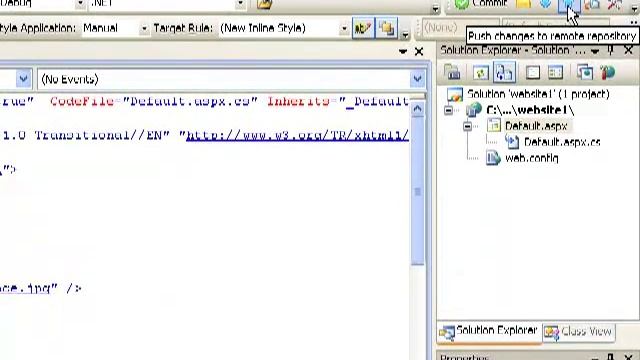Click the editor vertical scrollbar thumb
This screenshot has width=640, height=360.
(x=417, y=191)
